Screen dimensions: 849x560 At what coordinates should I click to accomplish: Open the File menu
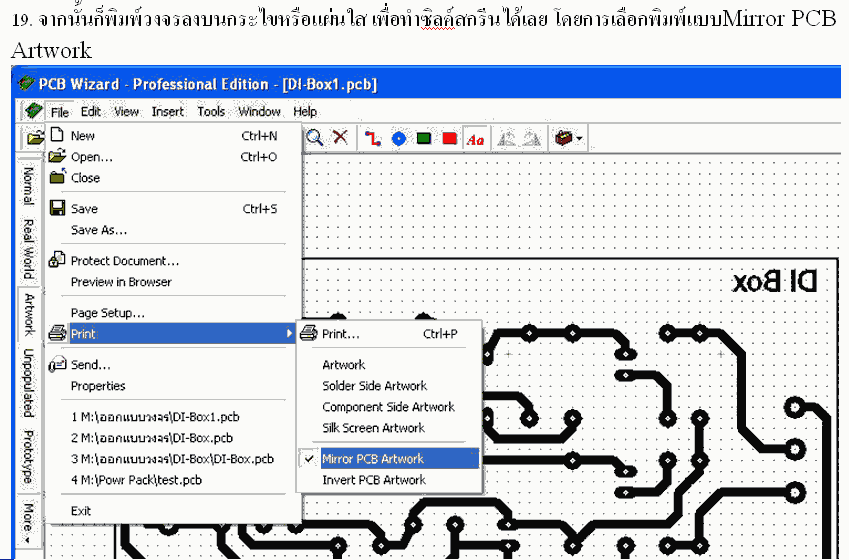pos(60,112)
